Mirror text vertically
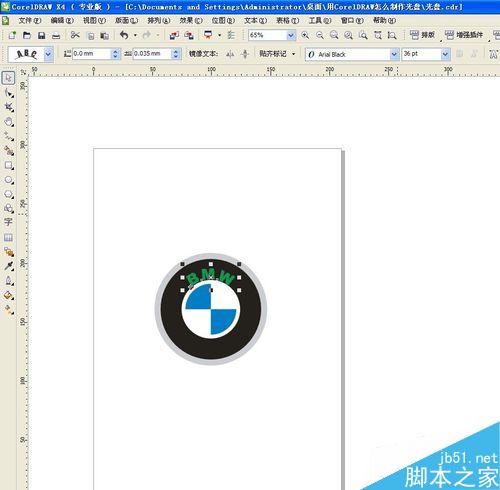Image resolution: width=500 pixels, height=490 pixels. tap(245, 54)
